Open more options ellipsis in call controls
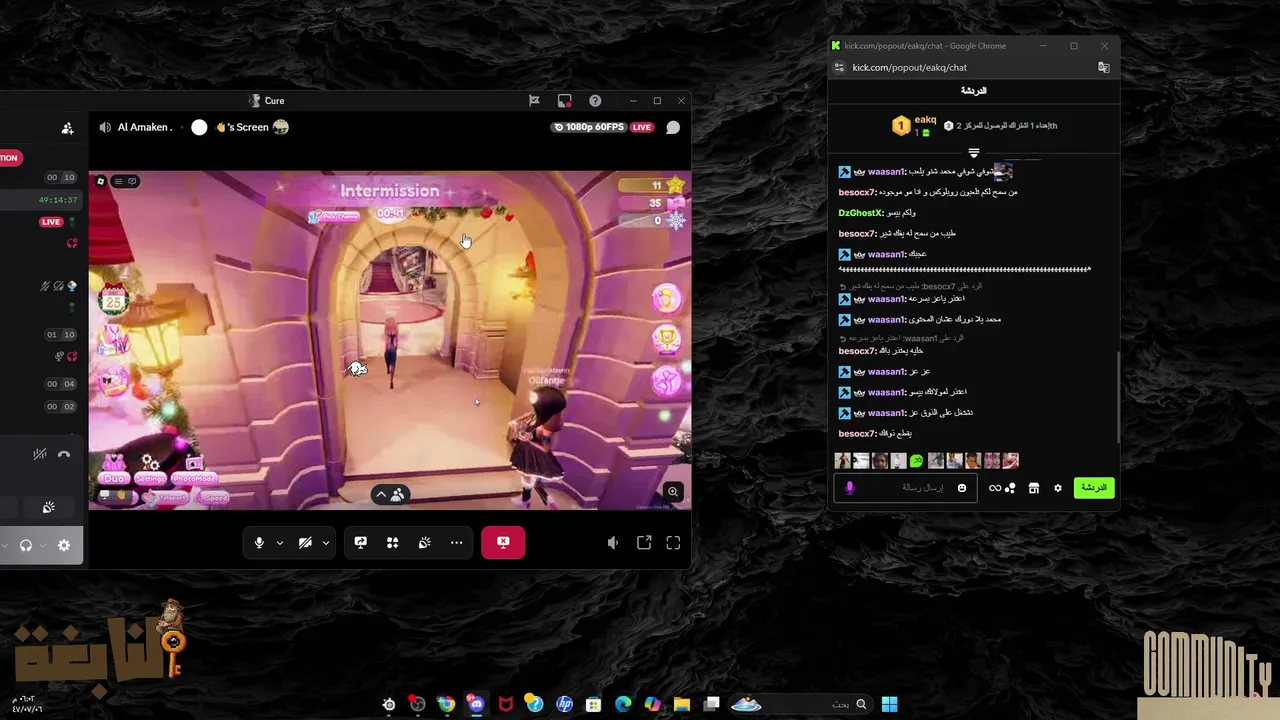The height and width of the screenshot is (720, 1280). coord(456,542)
